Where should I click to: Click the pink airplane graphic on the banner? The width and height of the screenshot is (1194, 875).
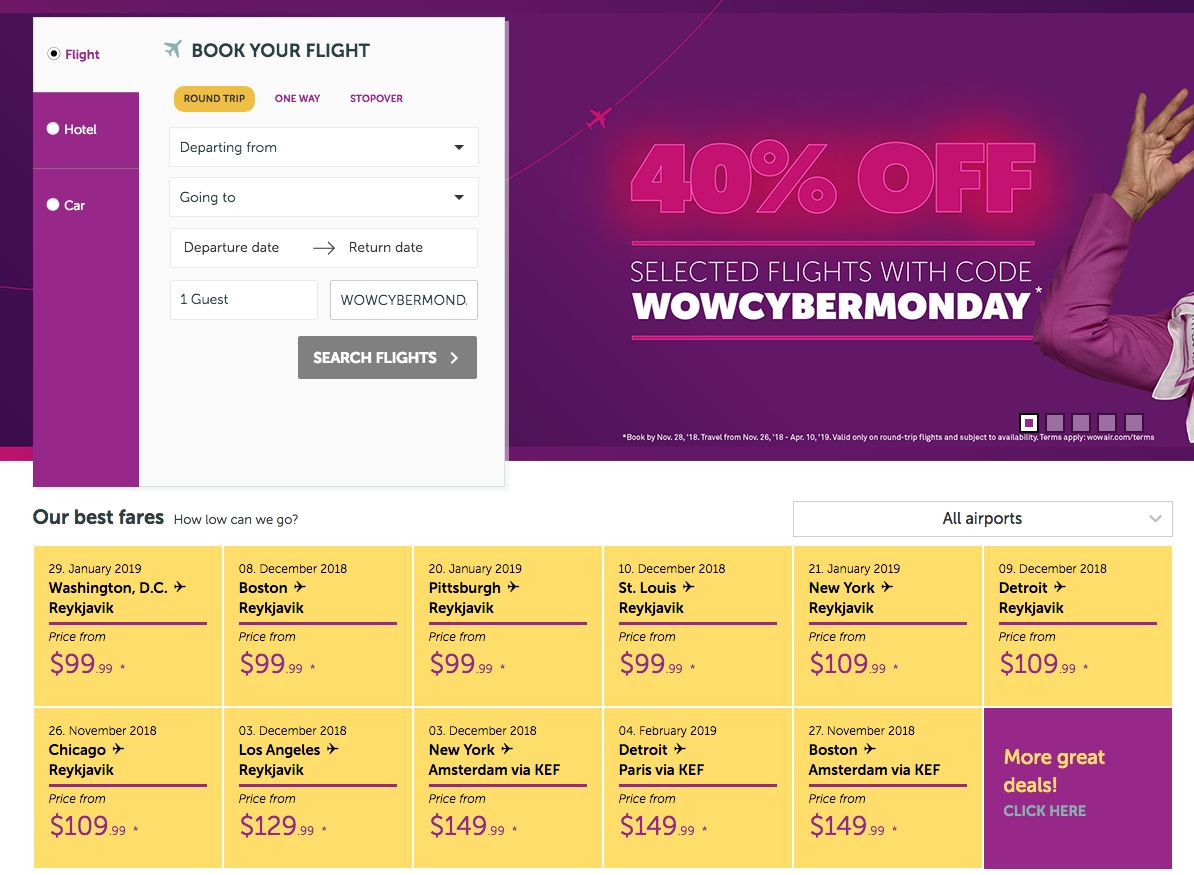point(599,118)
